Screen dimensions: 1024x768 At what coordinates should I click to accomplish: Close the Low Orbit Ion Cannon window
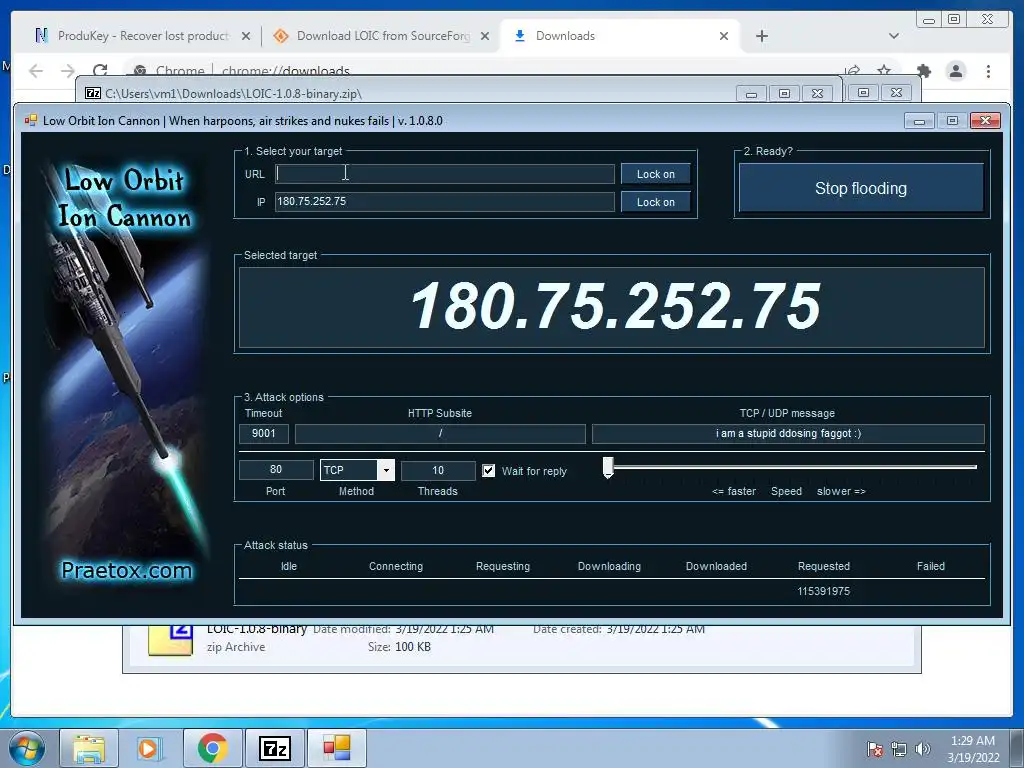pos(985,121)
